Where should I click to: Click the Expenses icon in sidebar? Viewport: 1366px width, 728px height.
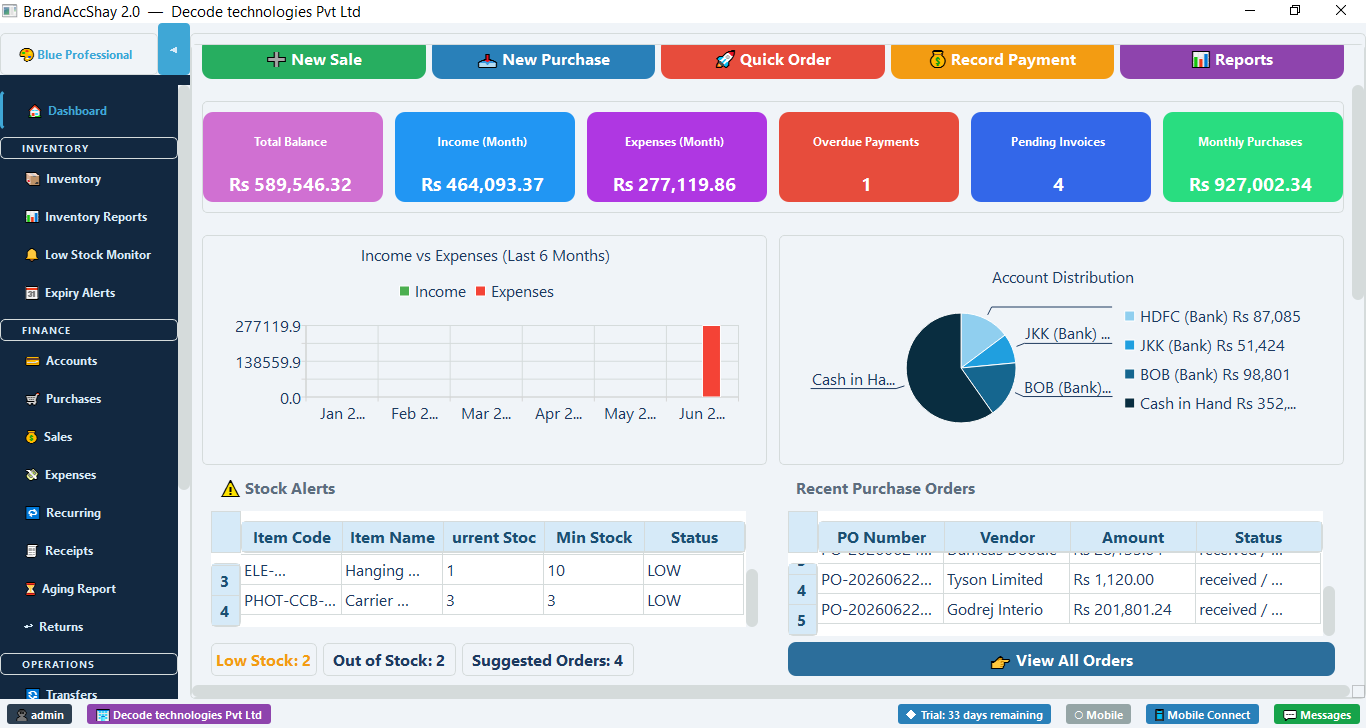33,475
